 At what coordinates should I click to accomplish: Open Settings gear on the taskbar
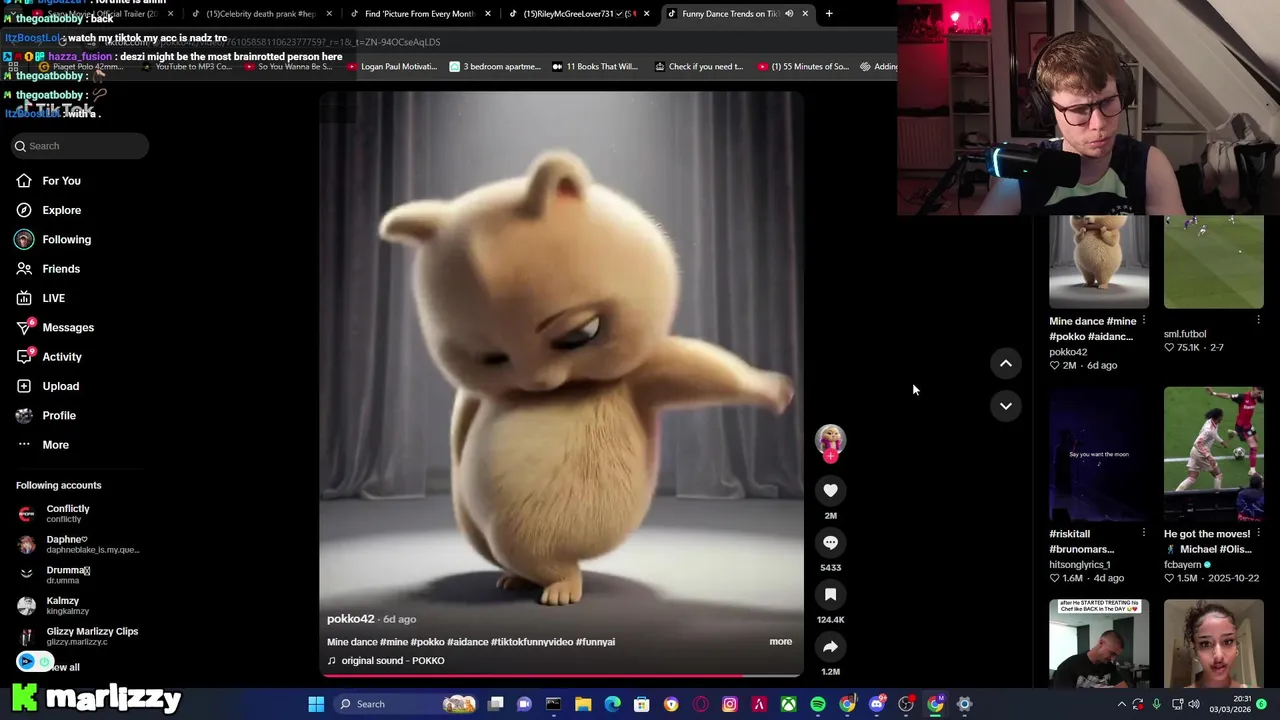tap(965, 704)
